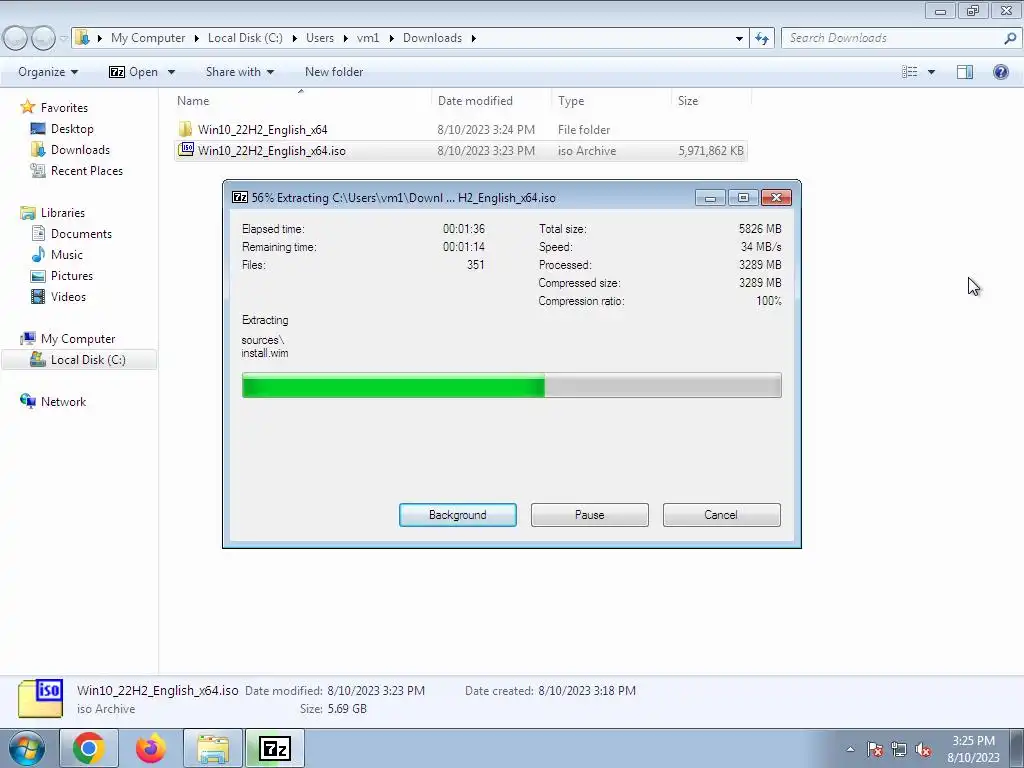Open Recent Places in sidebar

(86, 170)
